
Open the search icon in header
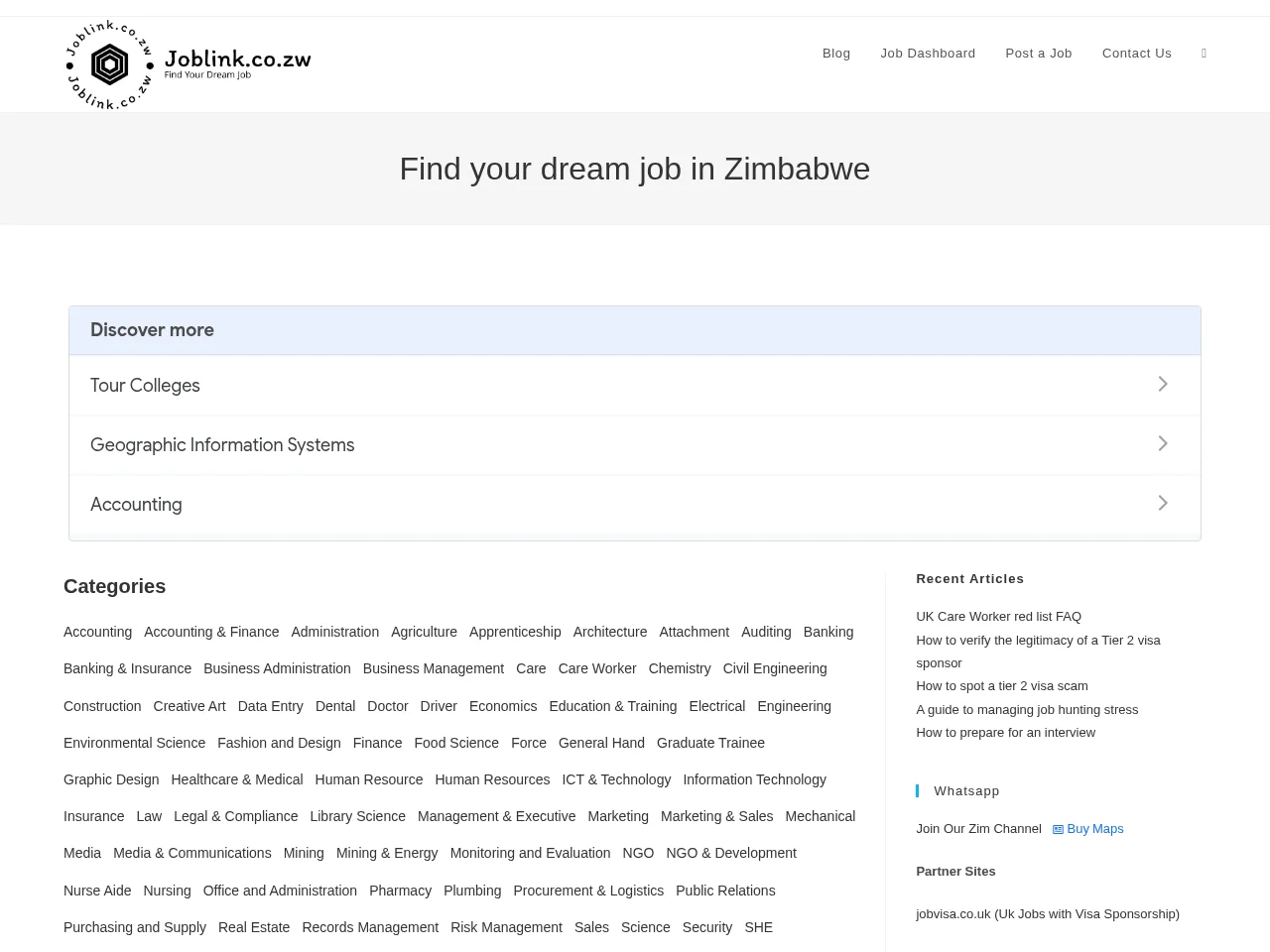(x=1204, y=54)
